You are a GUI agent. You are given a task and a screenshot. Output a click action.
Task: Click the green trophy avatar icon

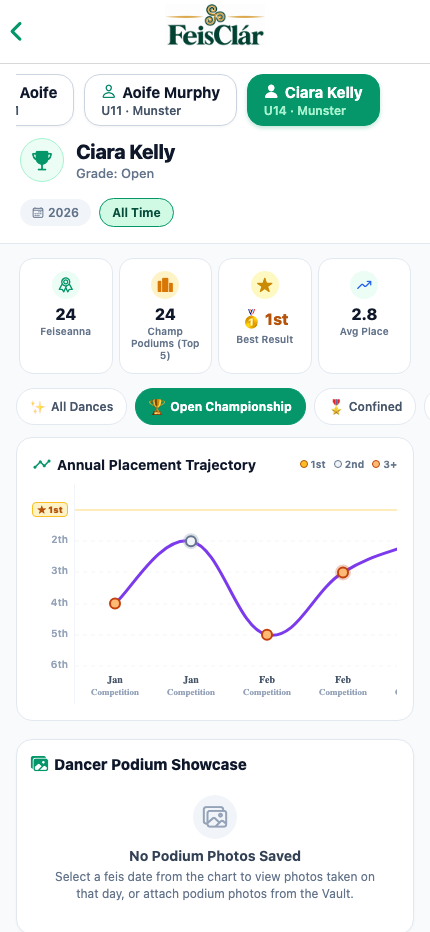pos(42,160)
